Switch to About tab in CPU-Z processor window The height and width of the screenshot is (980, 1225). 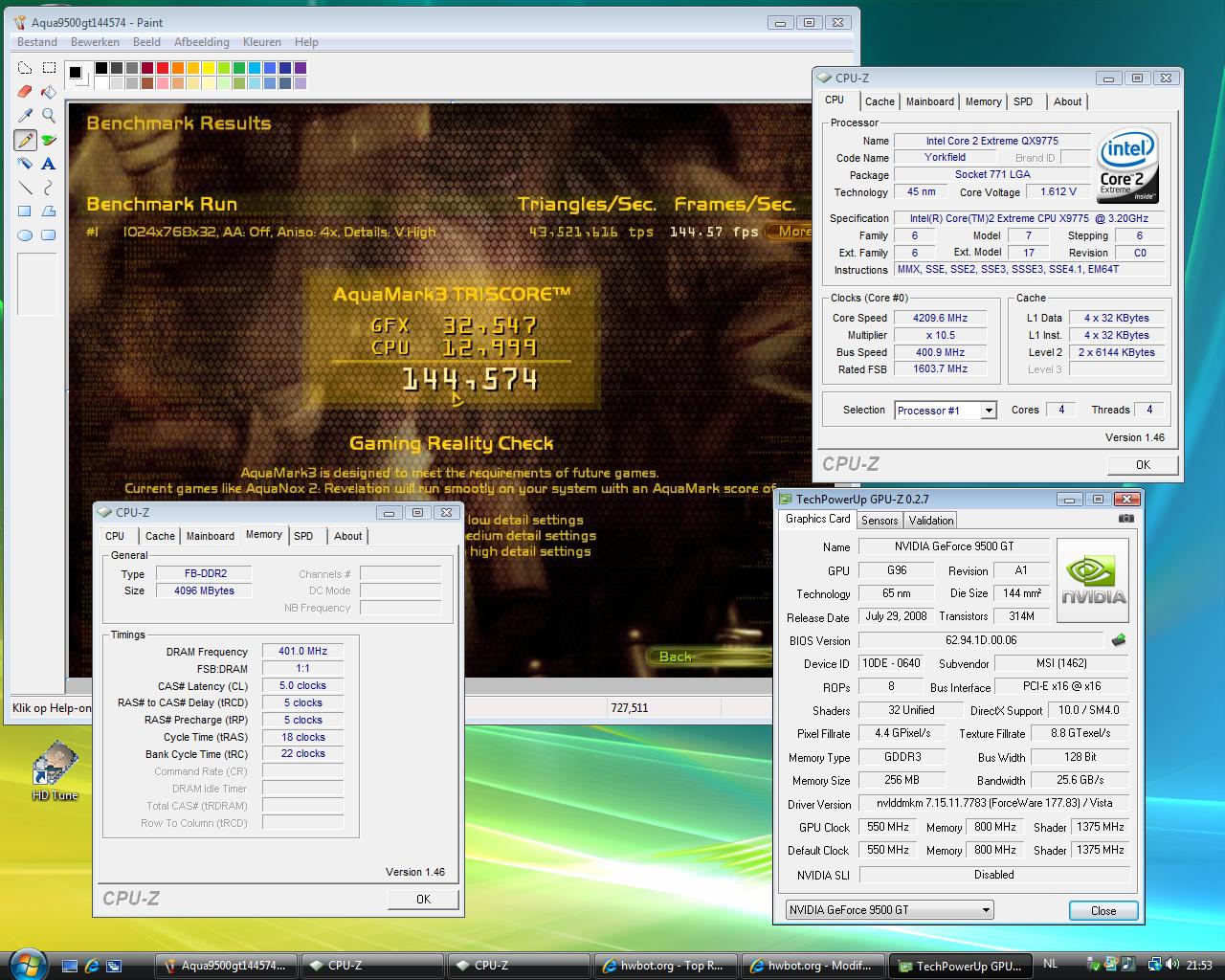coord(1068,101)
